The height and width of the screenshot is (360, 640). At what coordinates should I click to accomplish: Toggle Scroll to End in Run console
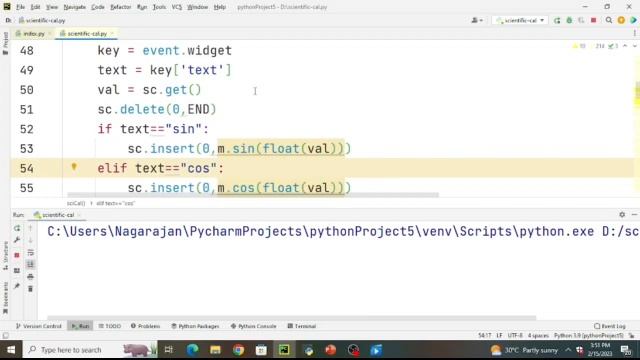click(x=30, y=264)
